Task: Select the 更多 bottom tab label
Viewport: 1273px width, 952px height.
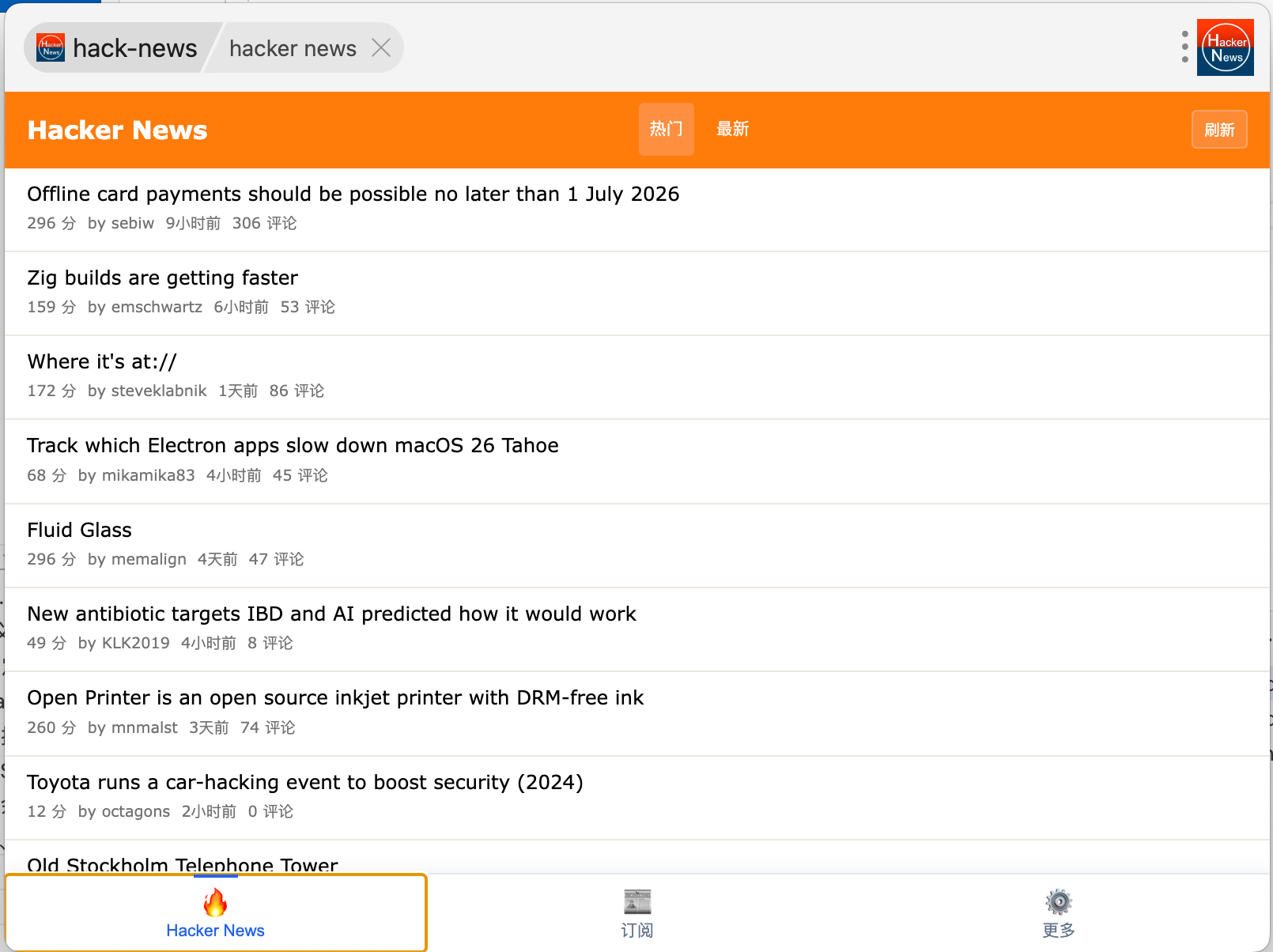Action: coord(1059,931)
